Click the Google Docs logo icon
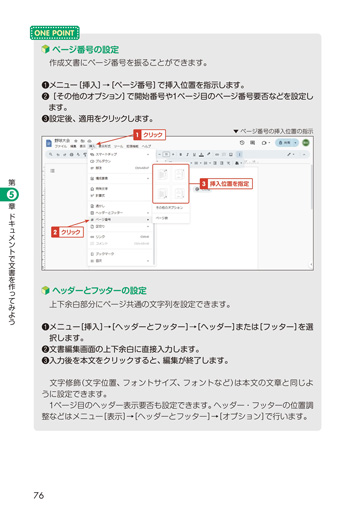 (49, 143)
